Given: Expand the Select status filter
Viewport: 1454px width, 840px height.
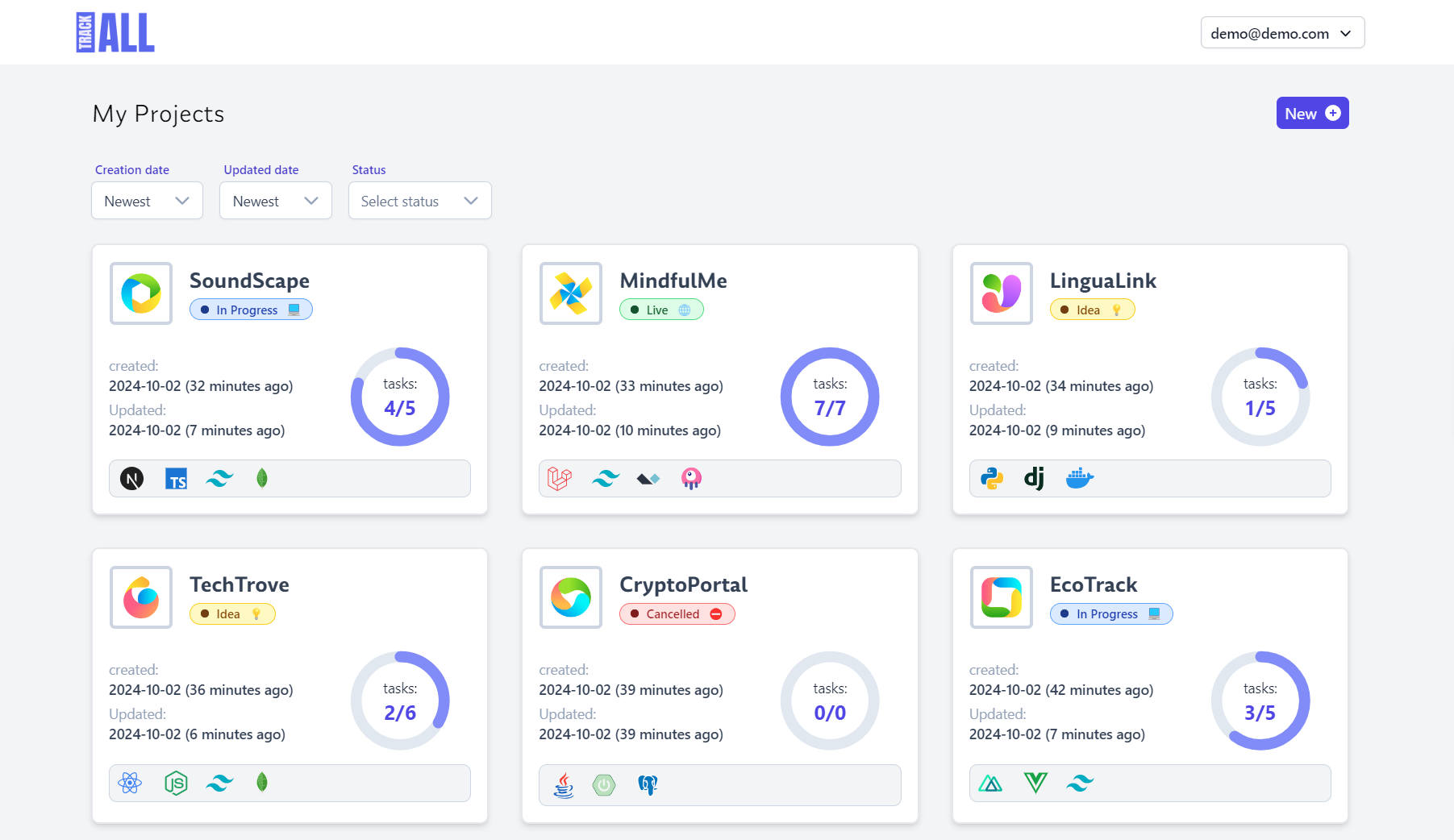Looking at the screenshot, I should [x=419, y=201].
